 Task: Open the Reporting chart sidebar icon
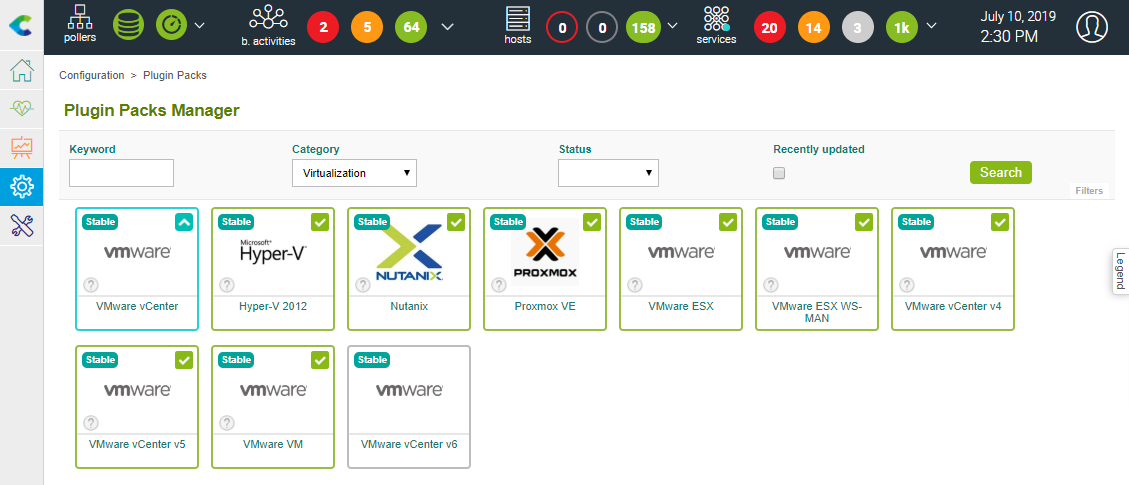pos(22,148)
